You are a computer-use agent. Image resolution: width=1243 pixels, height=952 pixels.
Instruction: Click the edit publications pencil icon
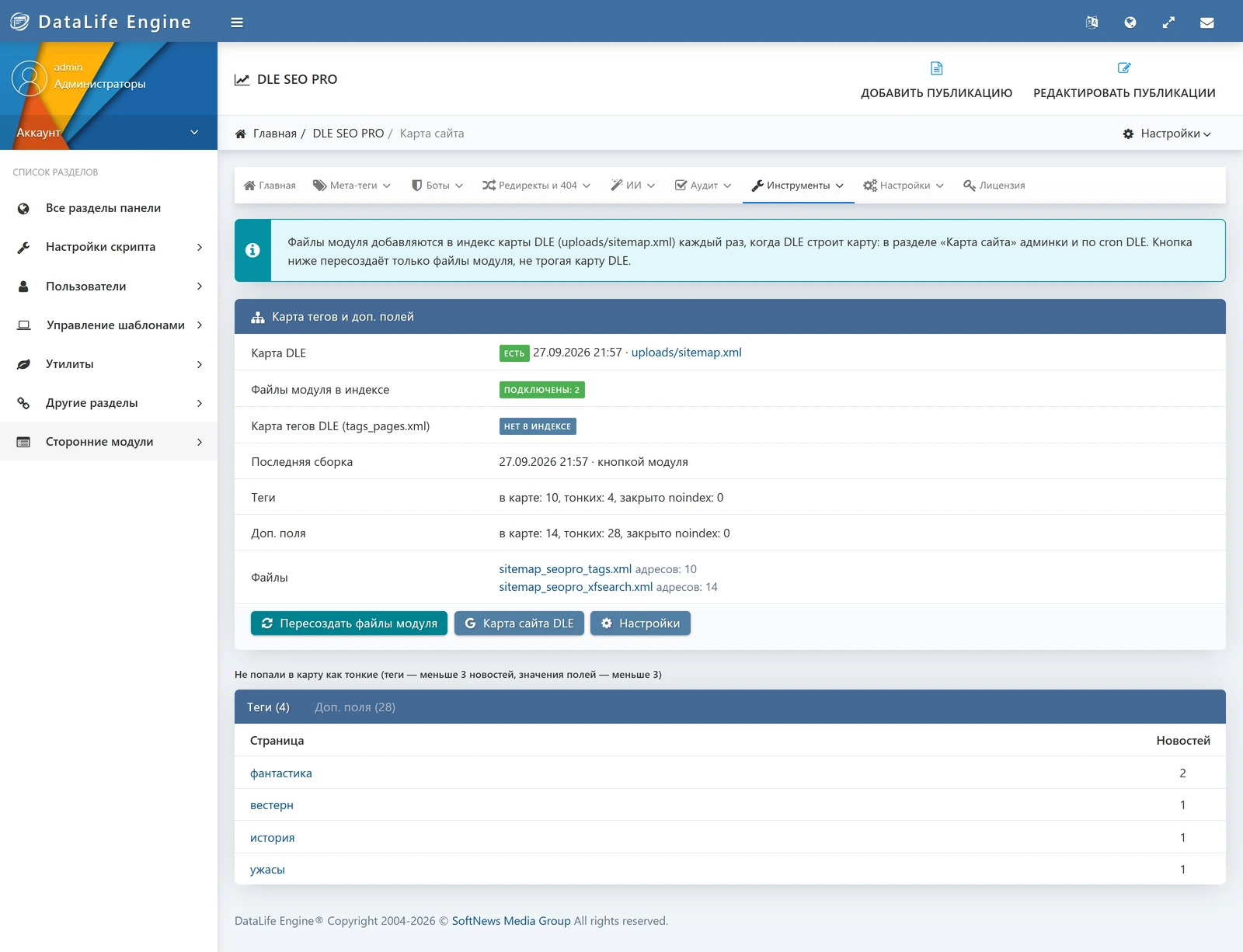pos(1124,68)
